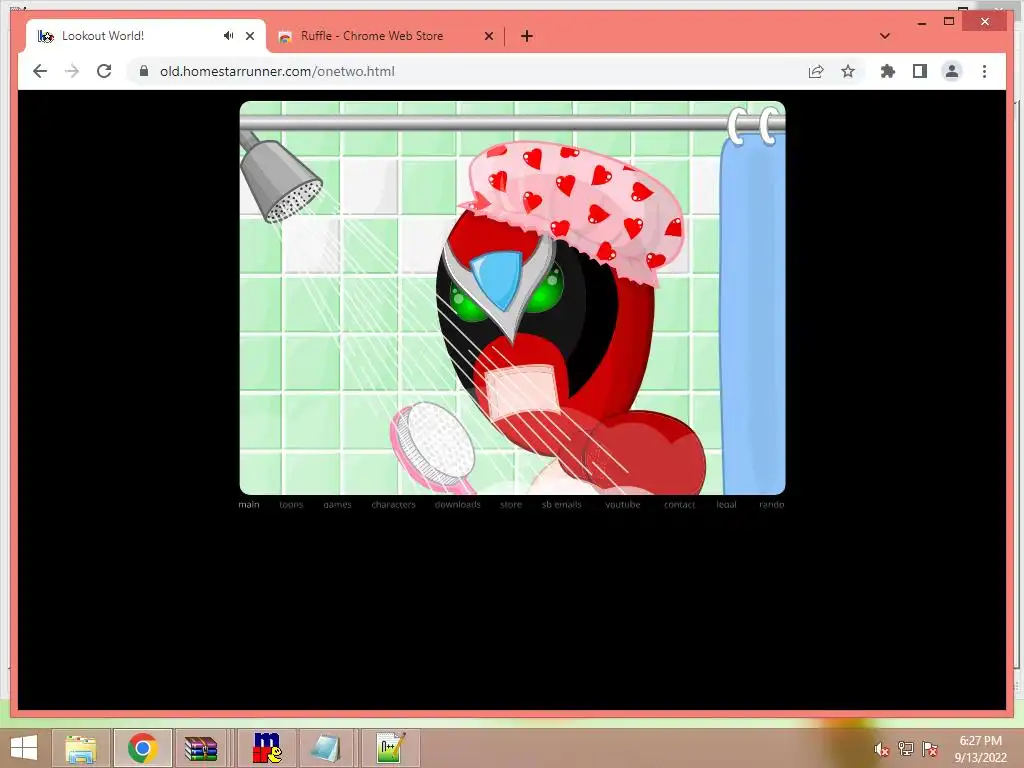Share this page using the share icon
This screenshot has width=1024, height=768.
[816, 71]
